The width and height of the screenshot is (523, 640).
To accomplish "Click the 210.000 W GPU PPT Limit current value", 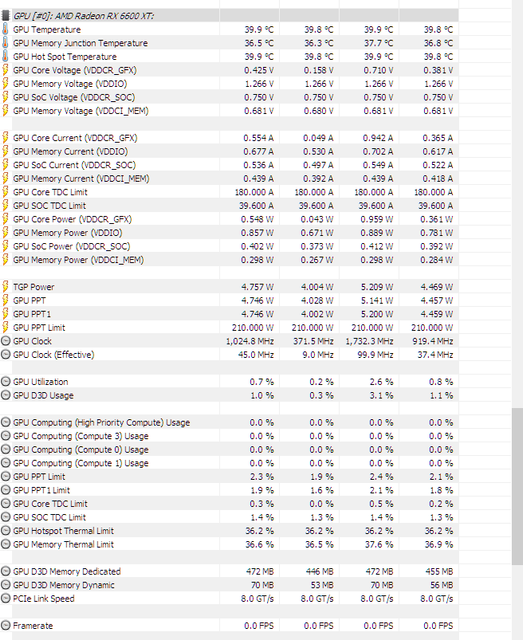I will (253, 327).
